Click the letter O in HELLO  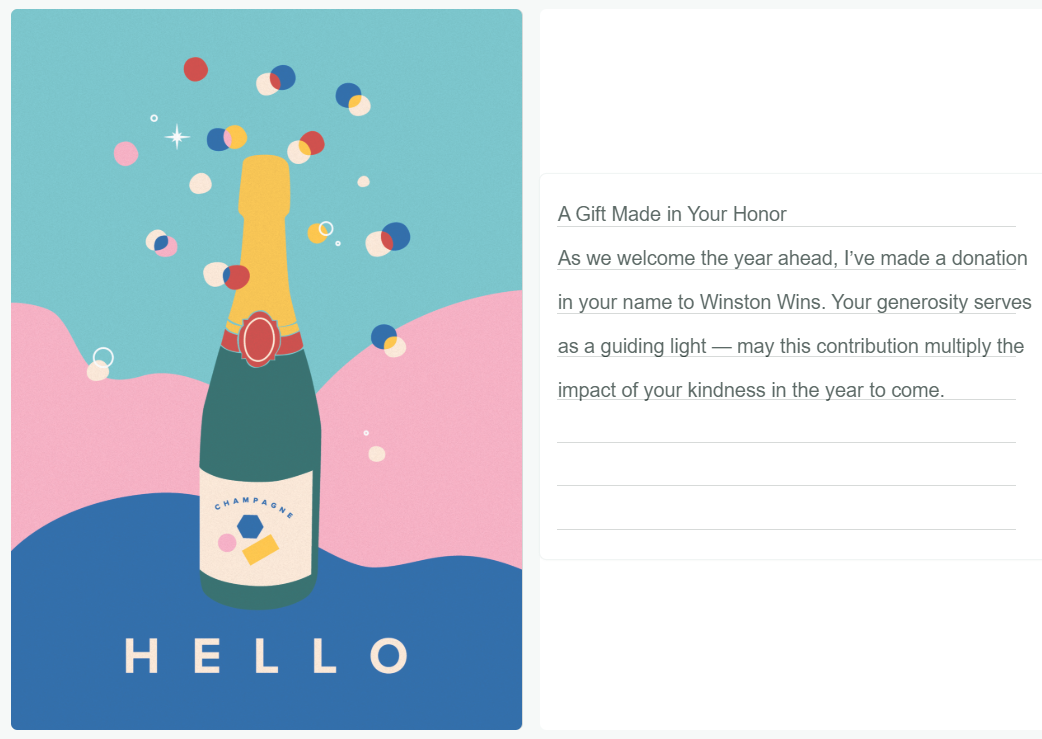point(389,656)
